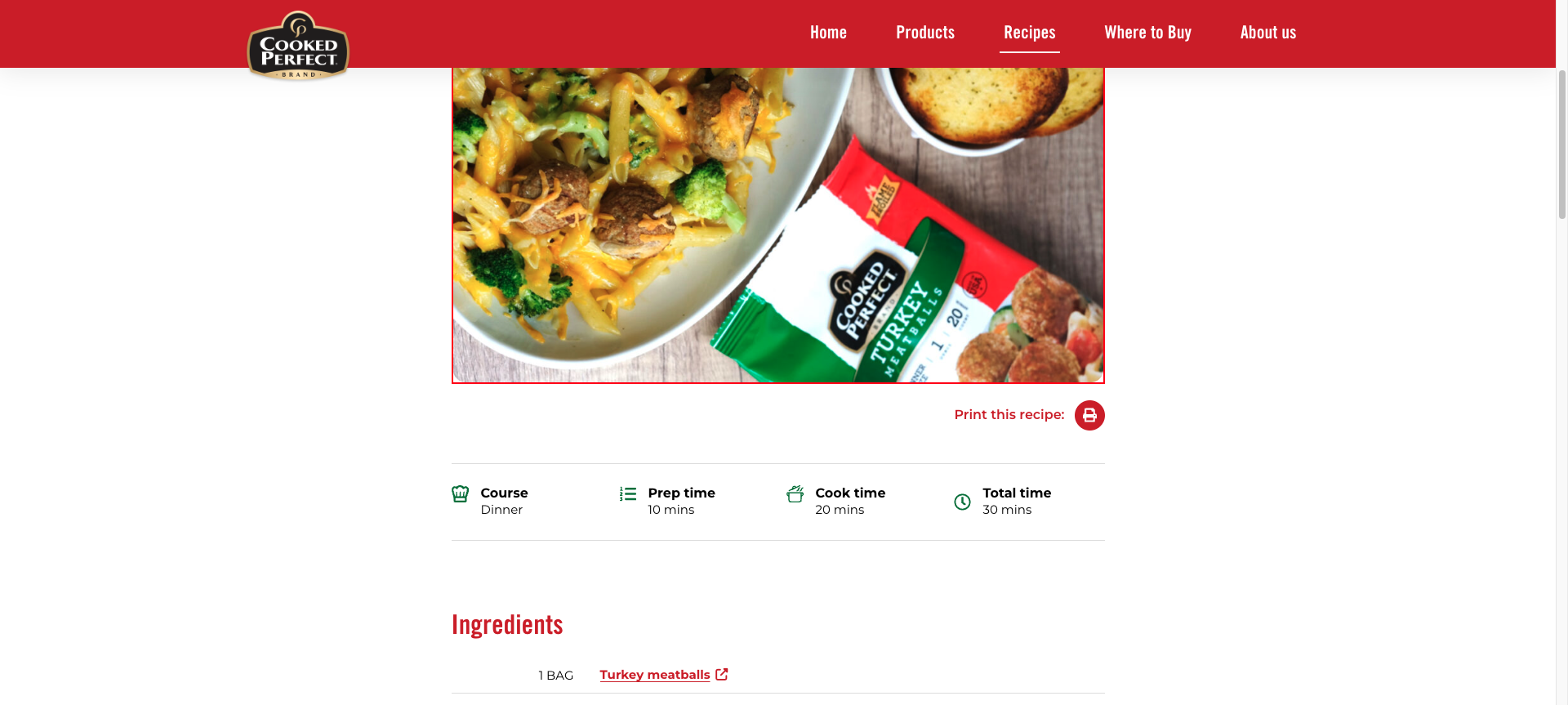Click the Total time clock icon
Viewport: 1568px width, 705px height.
pyautogui.click(x=963, y=502)
